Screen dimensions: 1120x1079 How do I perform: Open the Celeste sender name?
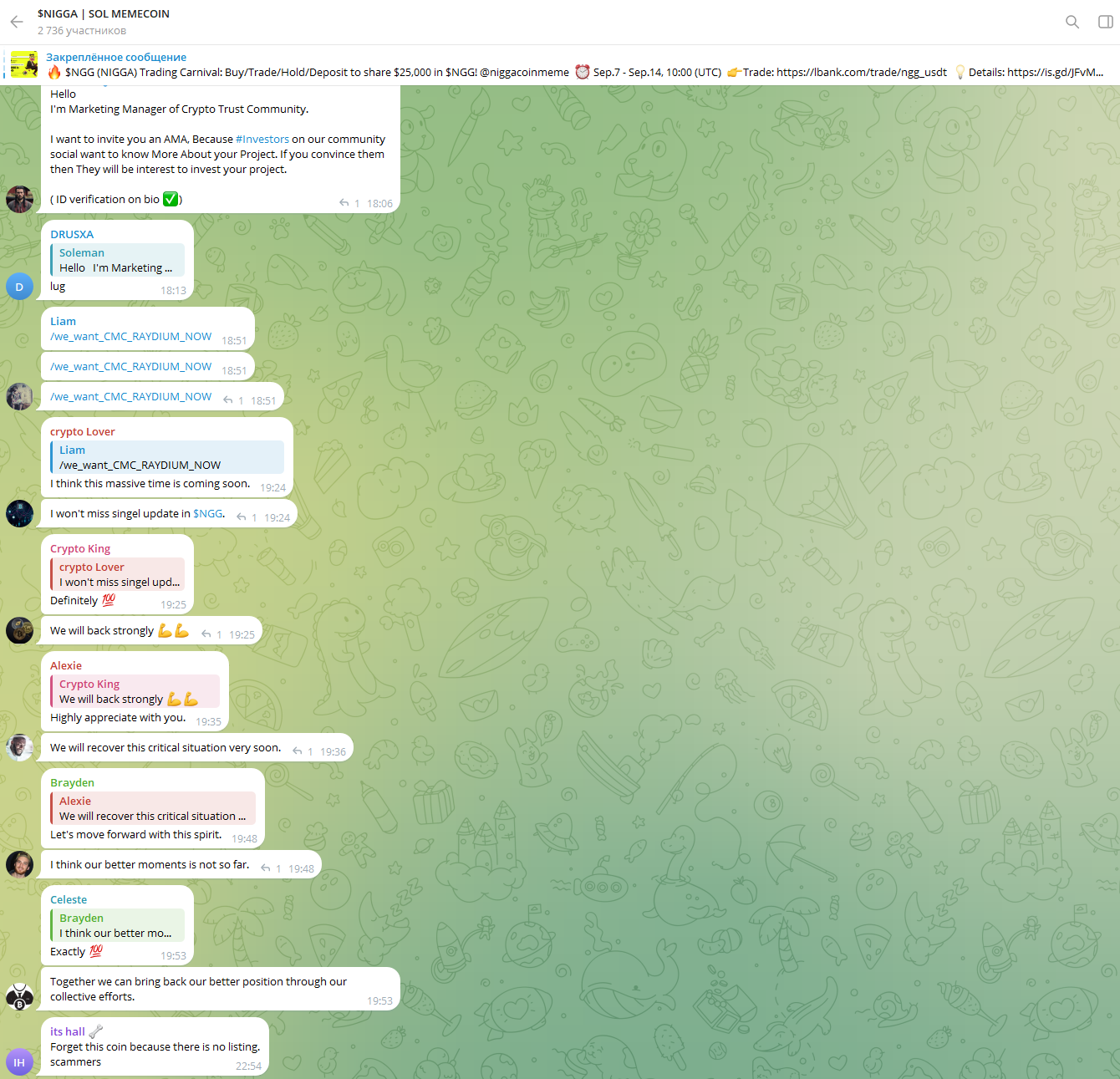(x=69, y=900)
